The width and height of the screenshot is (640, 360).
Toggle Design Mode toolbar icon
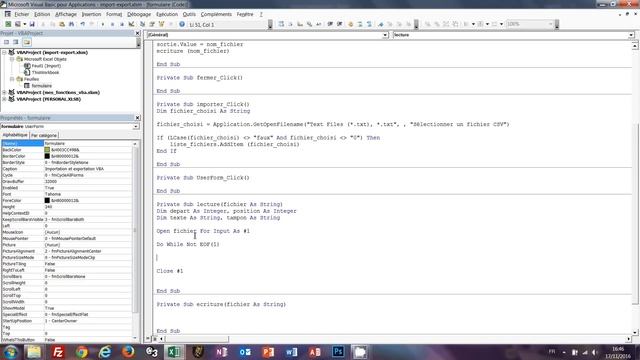point(131,24)
